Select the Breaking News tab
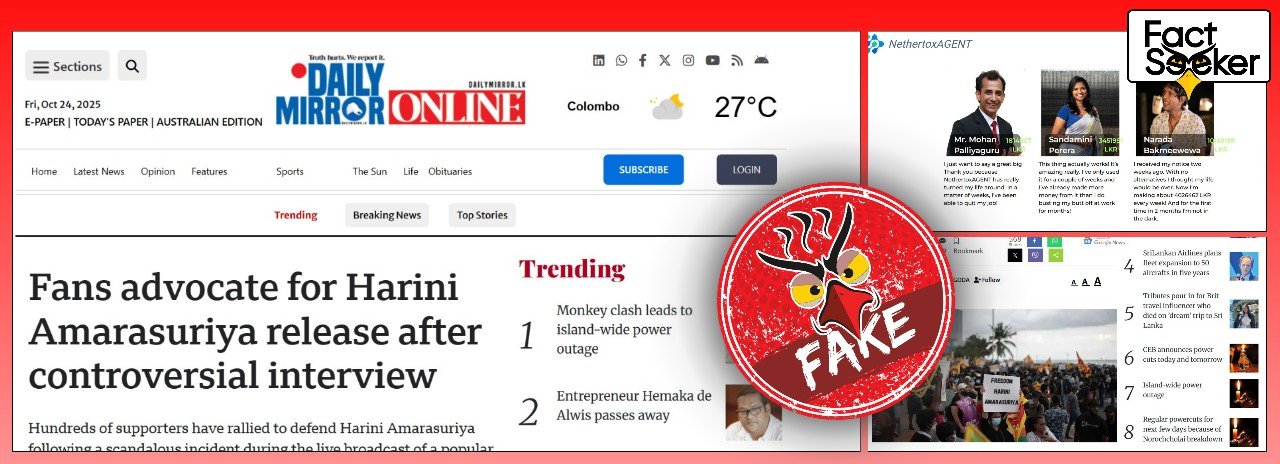This screenshot has height=464, width=1280. (387, 215)
